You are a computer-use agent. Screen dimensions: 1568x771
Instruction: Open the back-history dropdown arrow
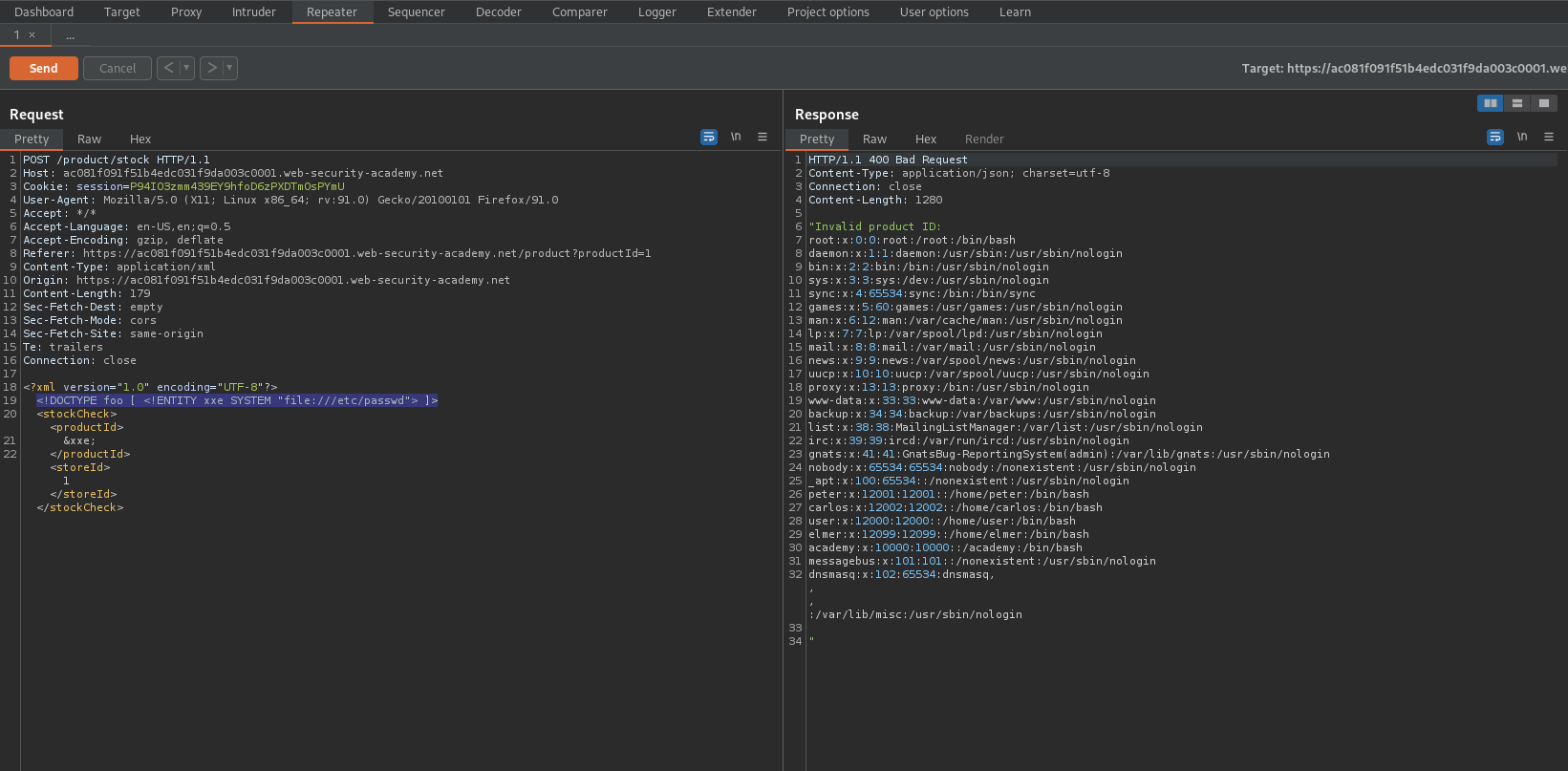186,68
